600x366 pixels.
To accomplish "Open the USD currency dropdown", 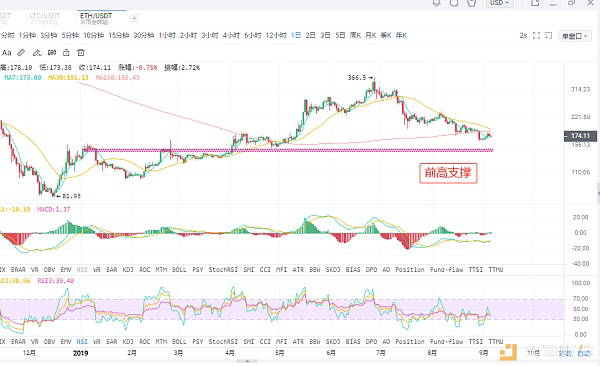I will point(500,3).
